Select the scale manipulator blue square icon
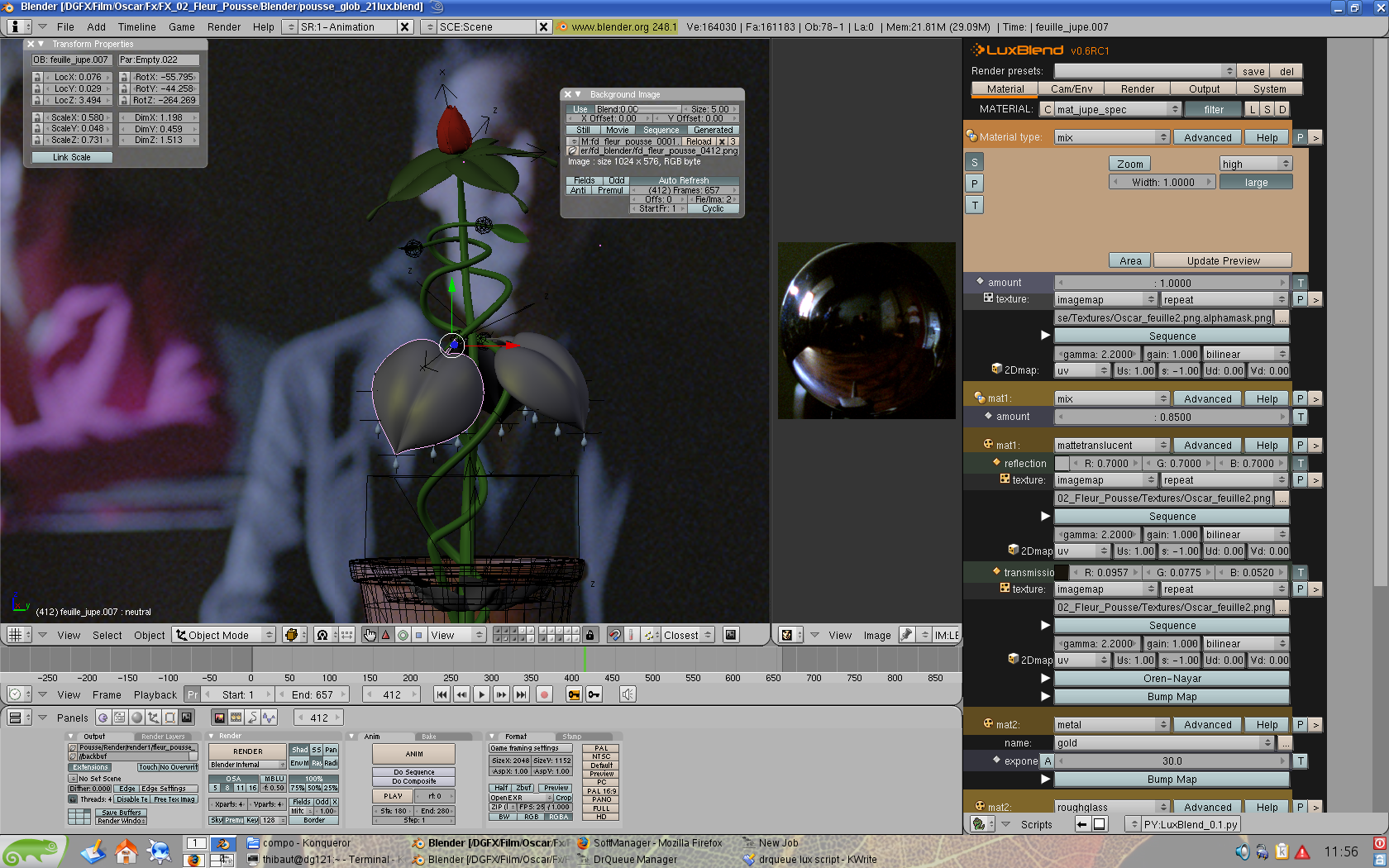Screen dimensions: 1389x868 click(x=419, y=635)
